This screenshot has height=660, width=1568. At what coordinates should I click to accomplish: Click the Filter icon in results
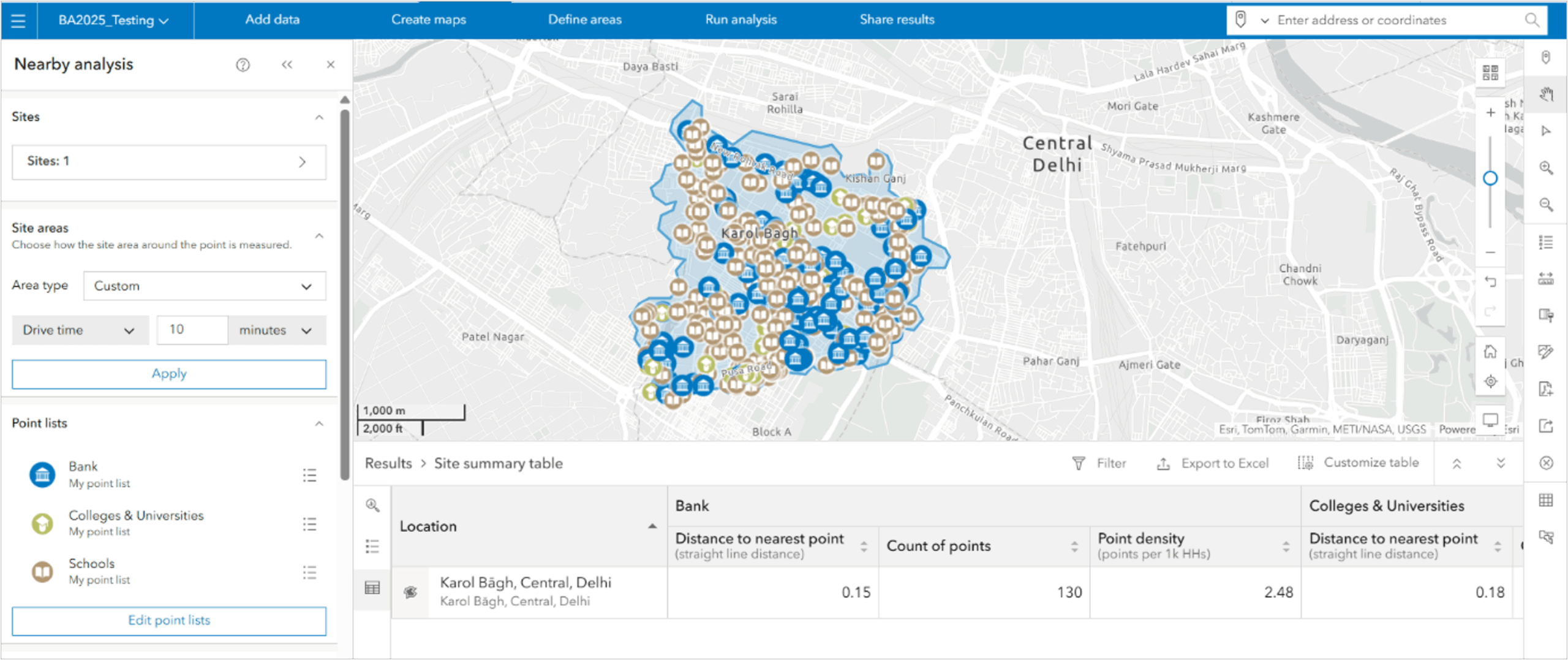1079,463
